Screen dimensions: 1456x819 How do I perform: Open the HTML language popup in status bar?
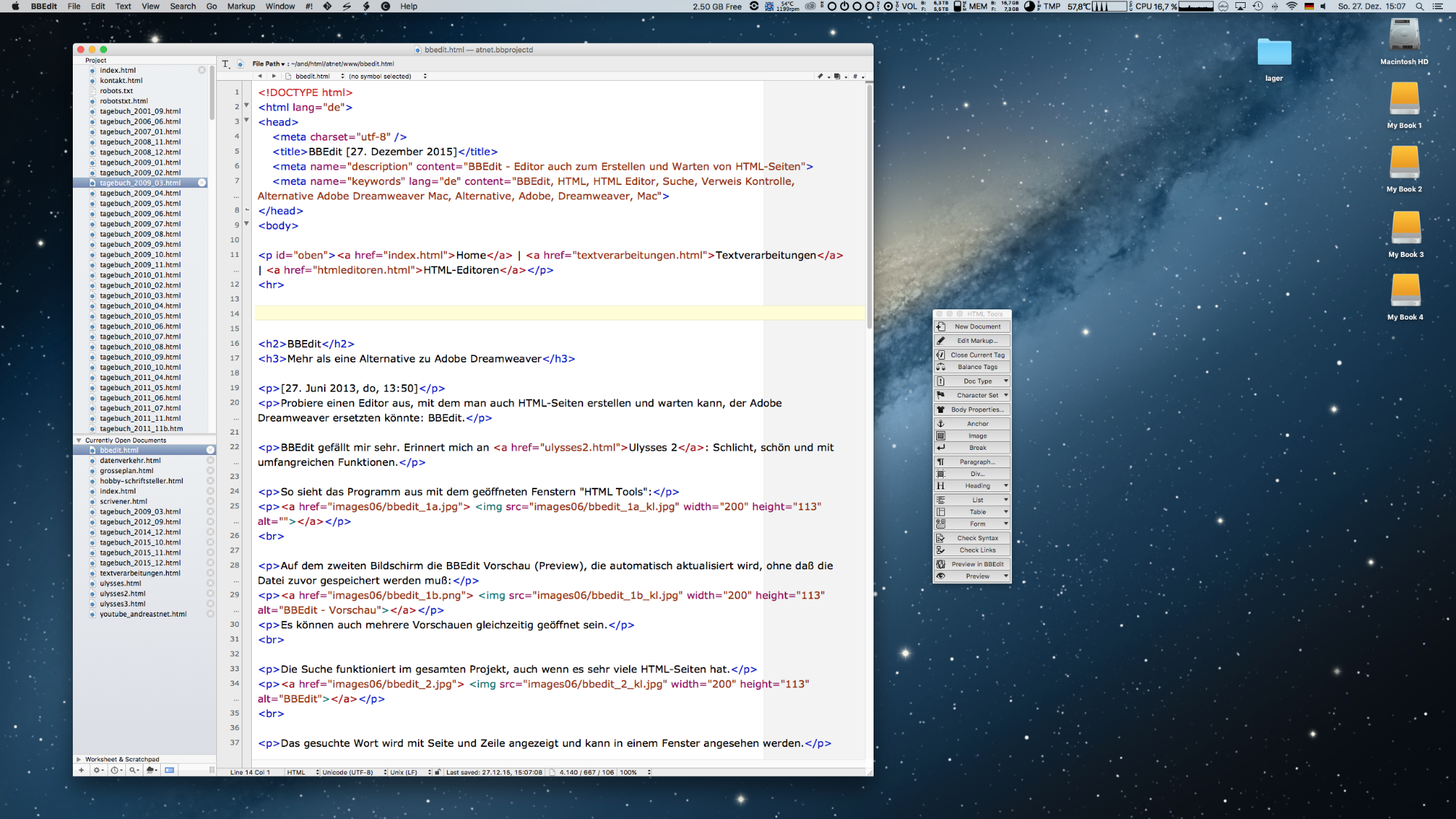click(x=302, y=772)
